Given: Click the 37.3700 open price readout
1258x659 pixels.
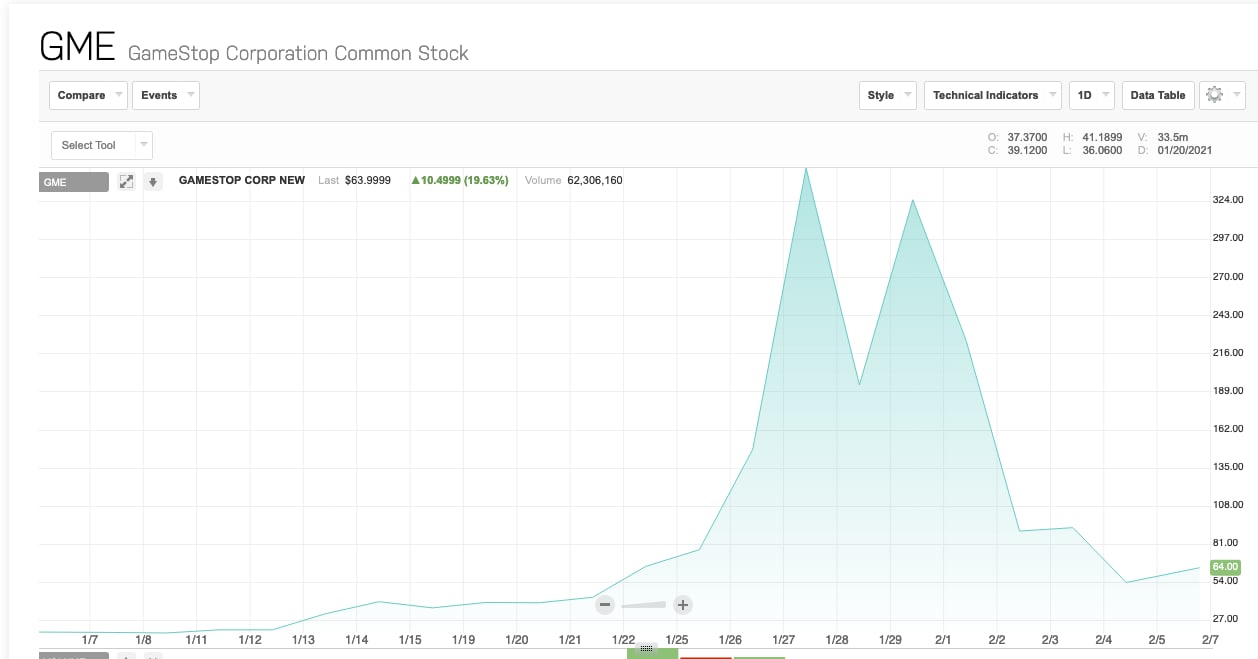Looking at the screenshot, I should coord(1027,137).
